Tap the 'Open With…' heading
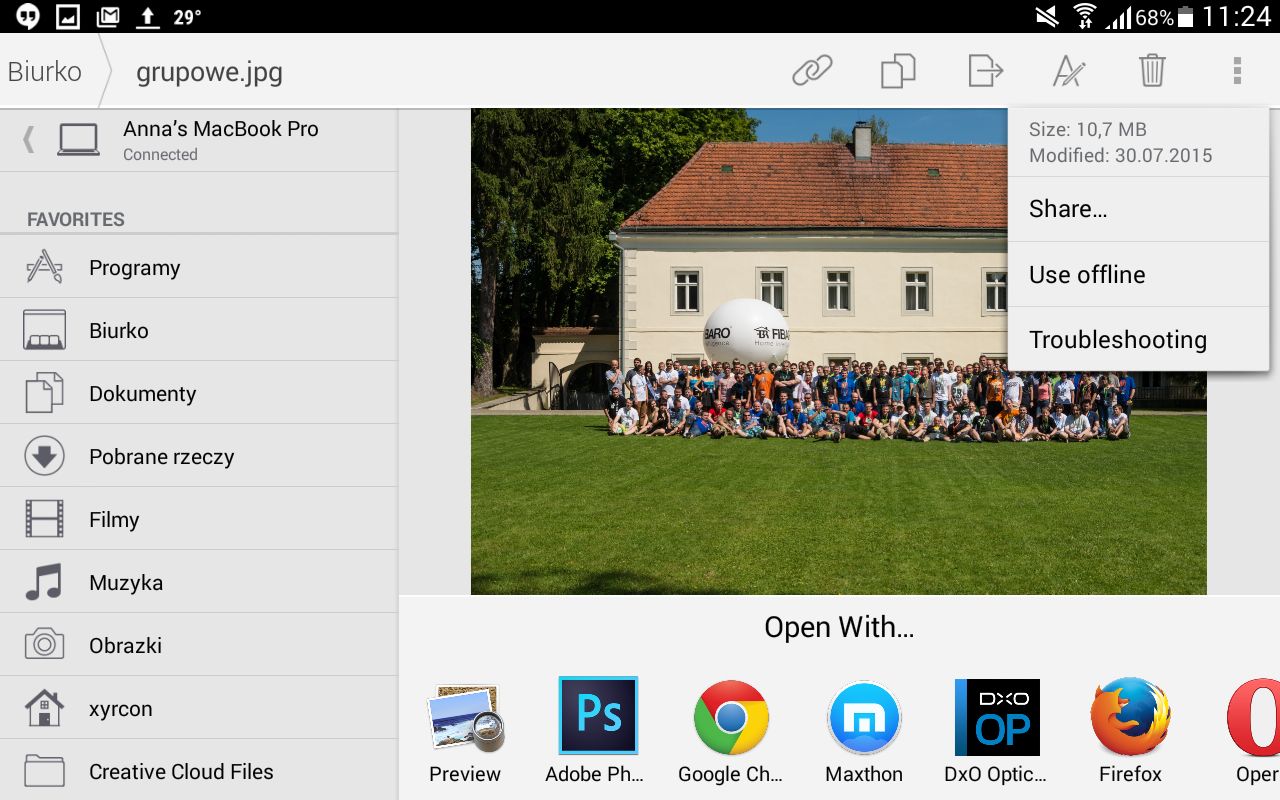The image size is (1280, 800). [839, 627]
